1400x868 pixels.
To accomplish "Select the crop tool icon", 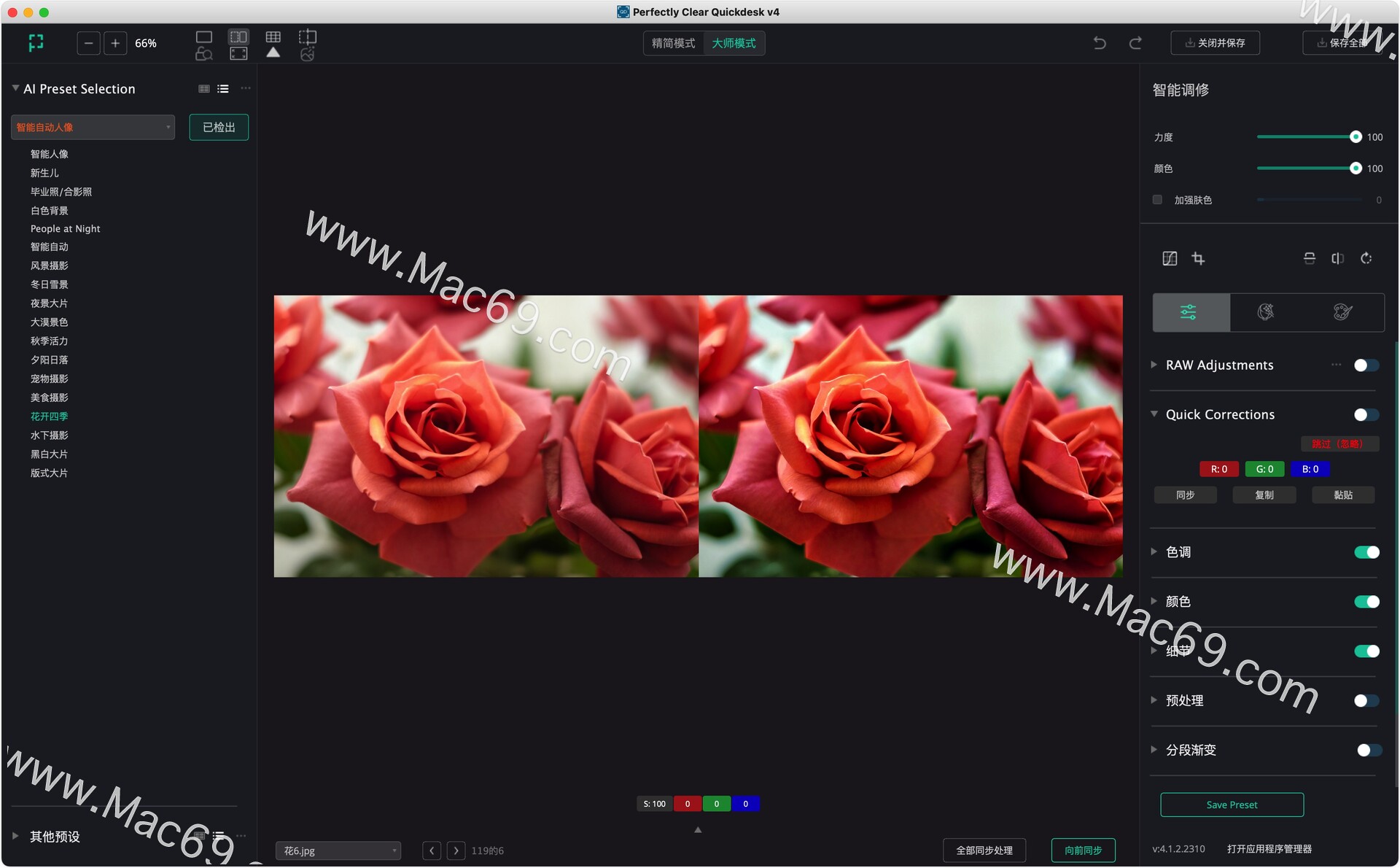I will (x=1198, y=258).
